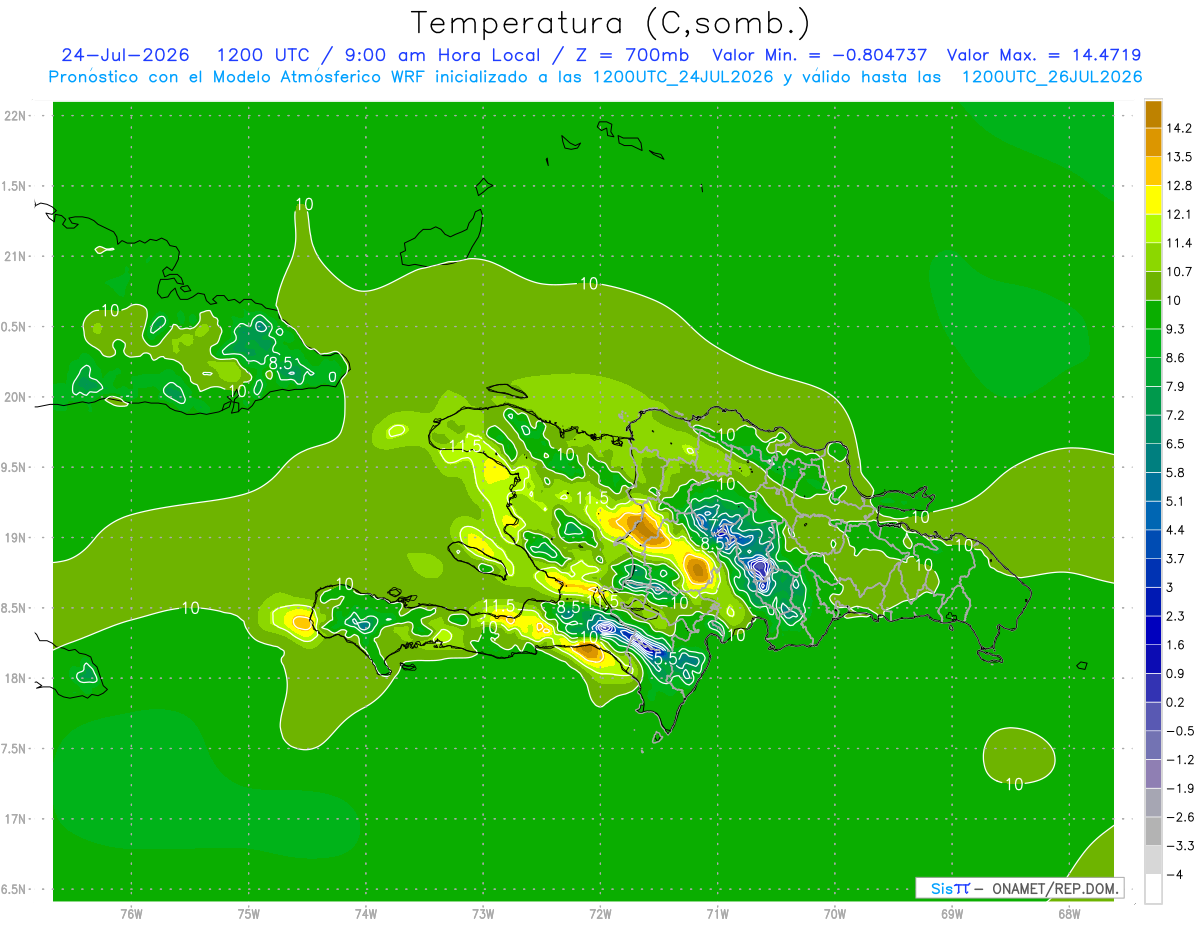The image size is (1200, 927).
Task: Pick the dark-blue swatch between 2.3 and 1.6
Action: click(x=1153, y=630)
